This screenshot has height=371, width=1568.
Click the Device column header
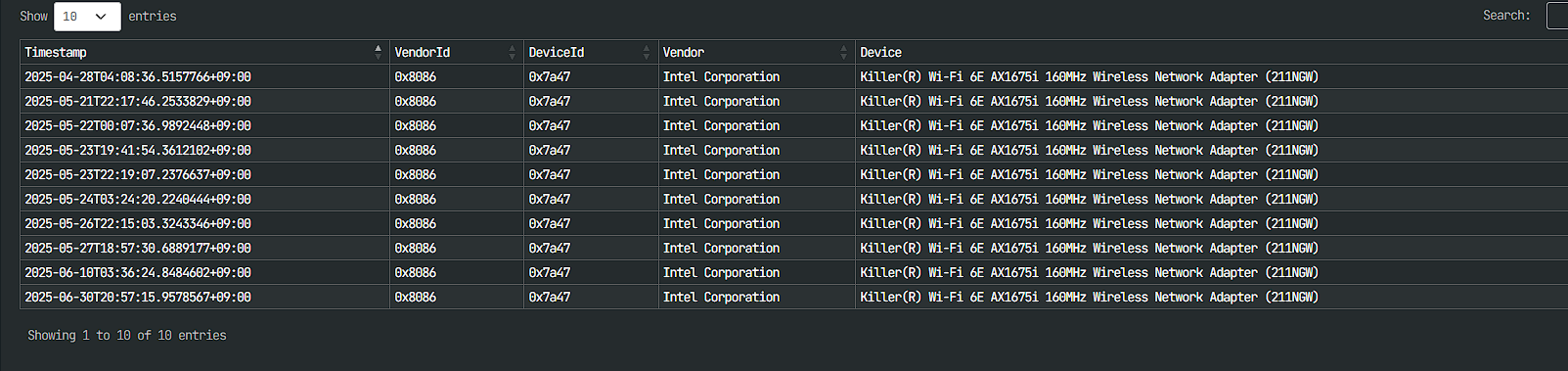(x=1212, y=52)
